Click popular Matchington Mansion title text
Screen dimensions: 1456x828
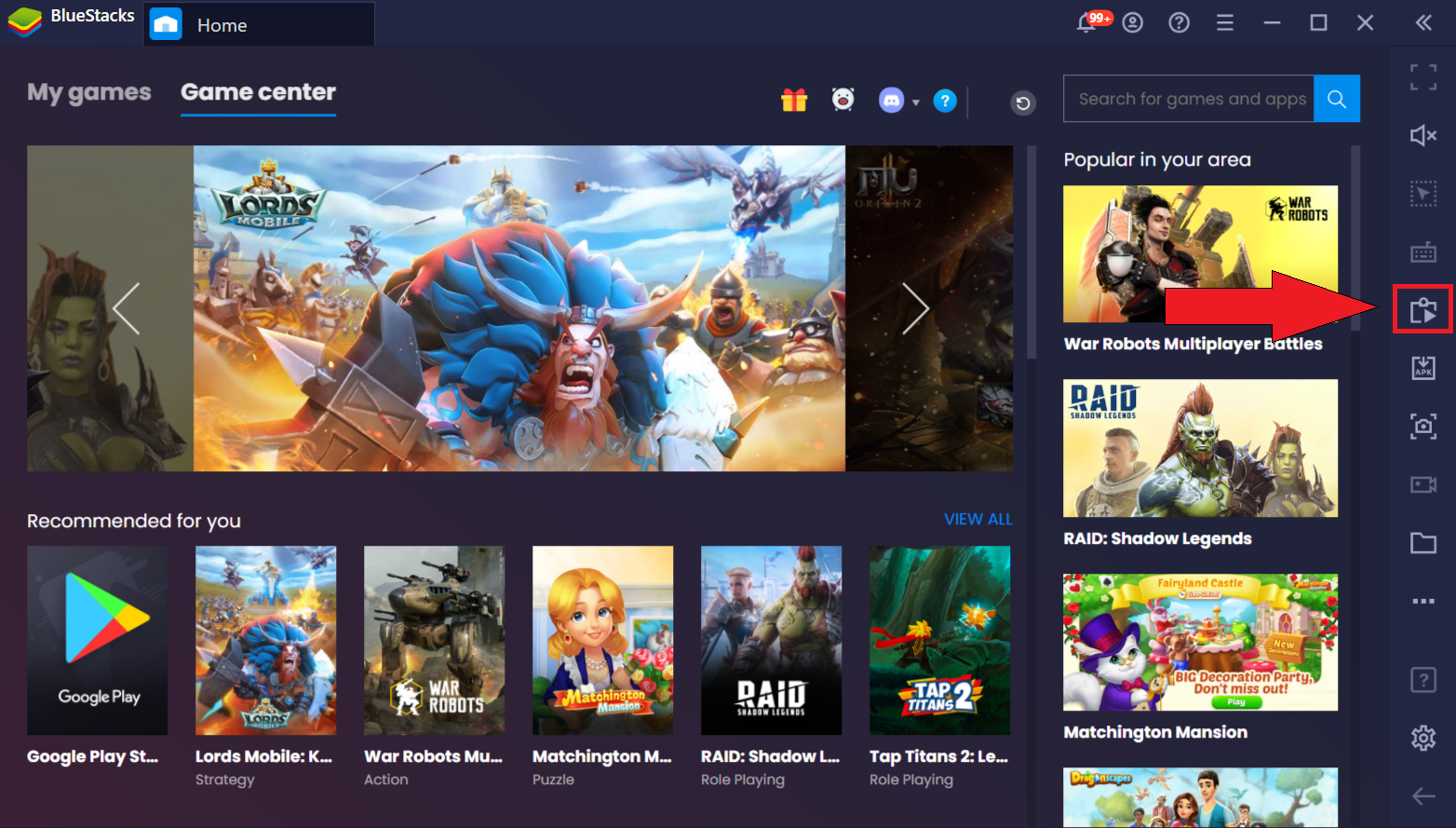pos(1156,732)
